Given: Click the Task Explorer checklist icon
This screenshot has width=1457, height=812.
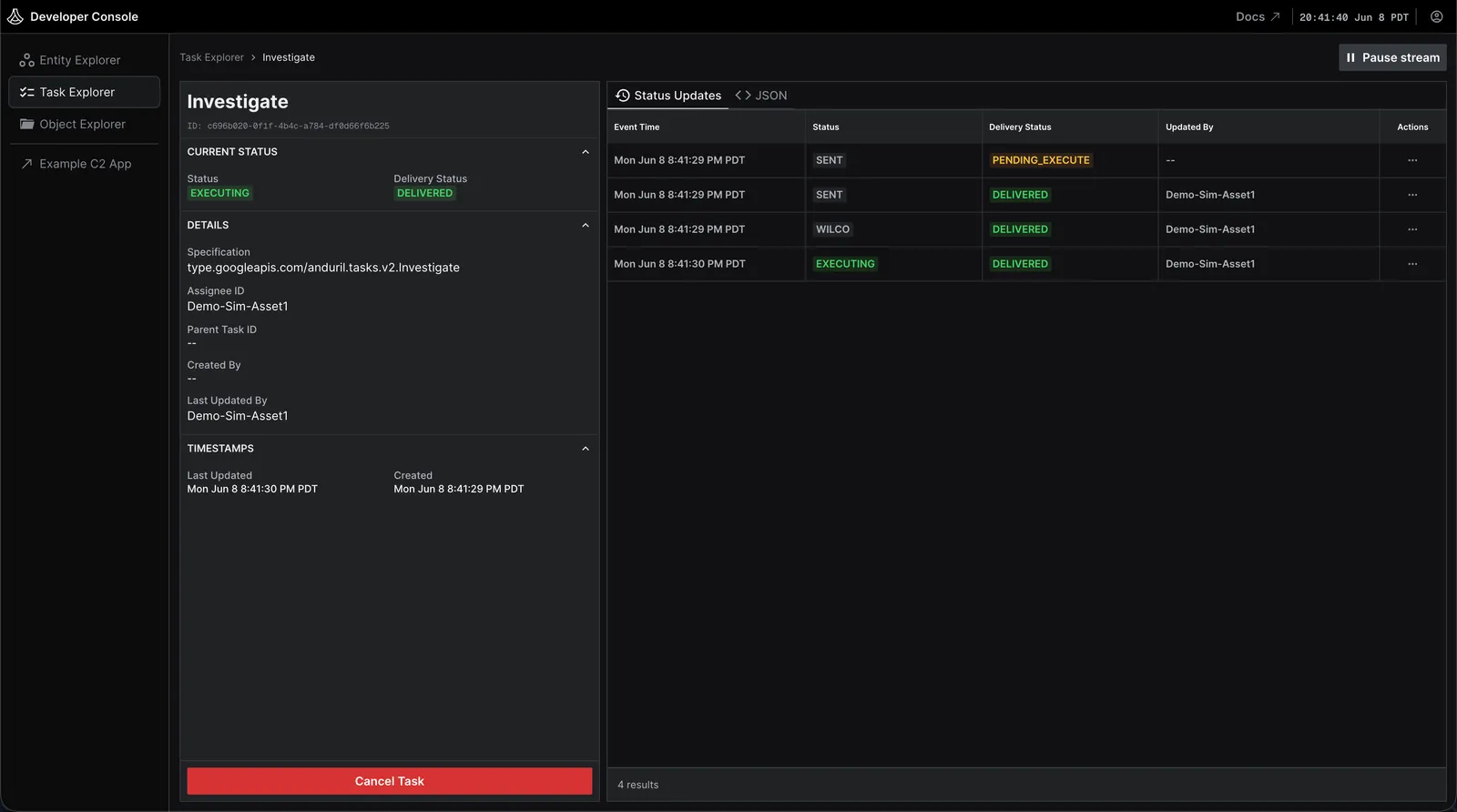Looking at the screenshot, I should tap(27, 92).
